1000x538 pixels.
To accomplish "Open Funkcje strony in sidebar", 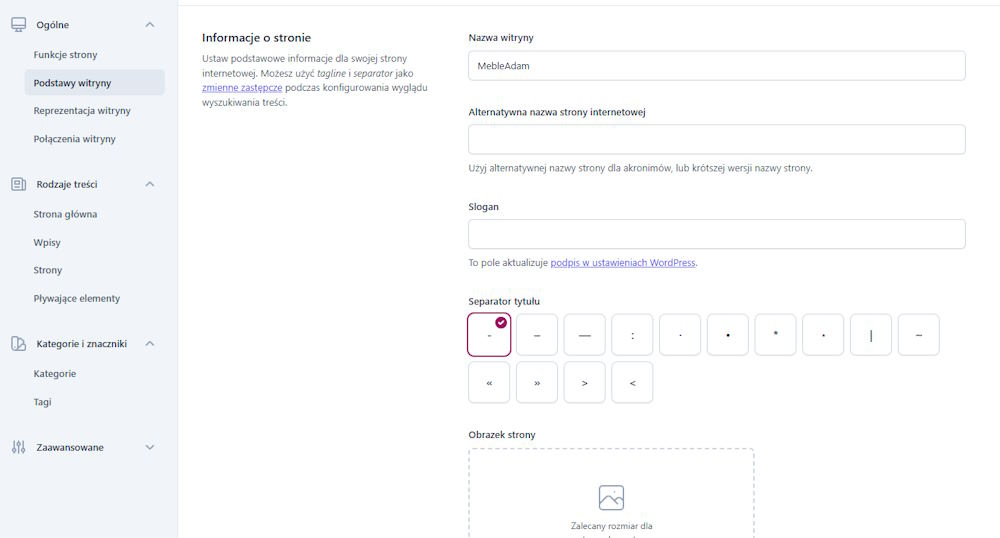I will (x=65, y=55).
